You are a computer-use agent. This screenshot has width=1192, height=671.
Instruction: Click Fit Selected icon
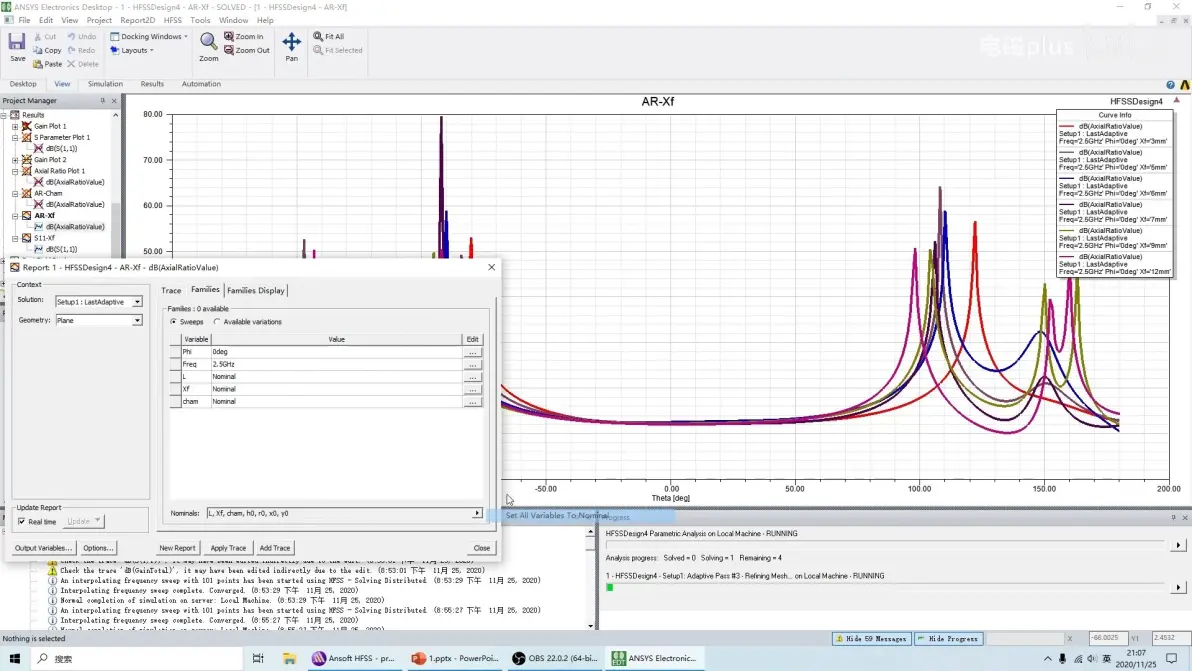point(338,50)
